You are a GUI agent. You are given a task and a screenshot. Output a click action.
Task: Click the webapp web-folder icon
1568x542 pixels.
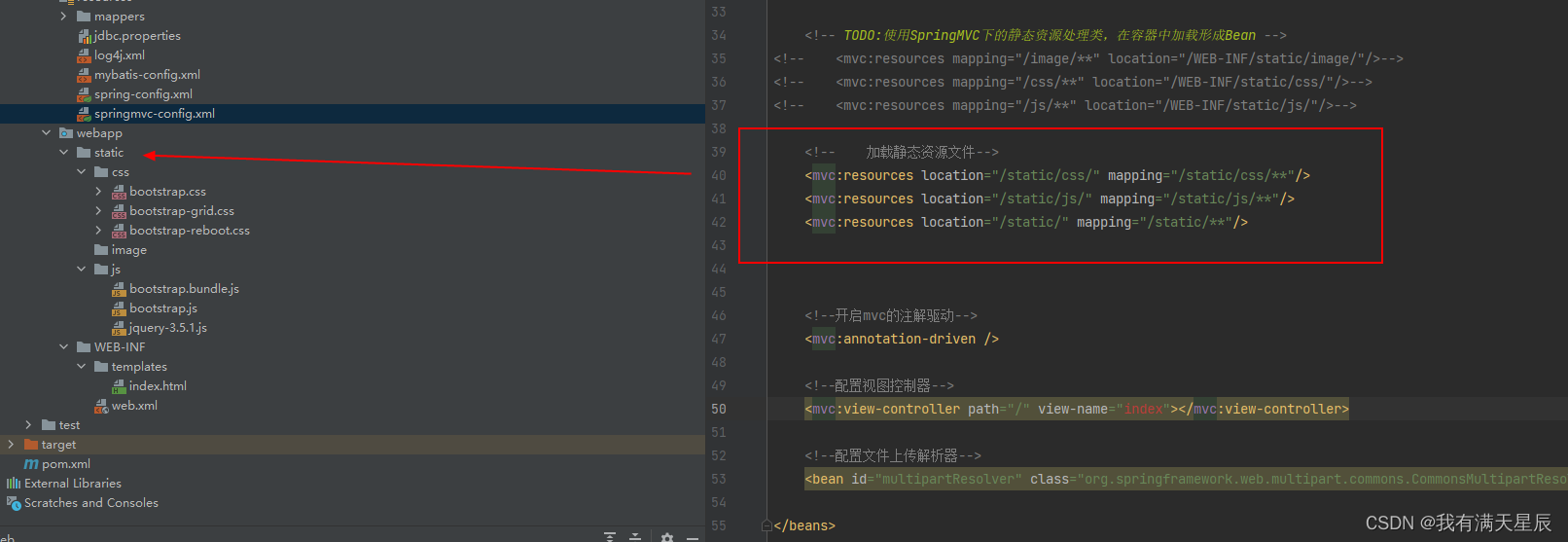66,132
